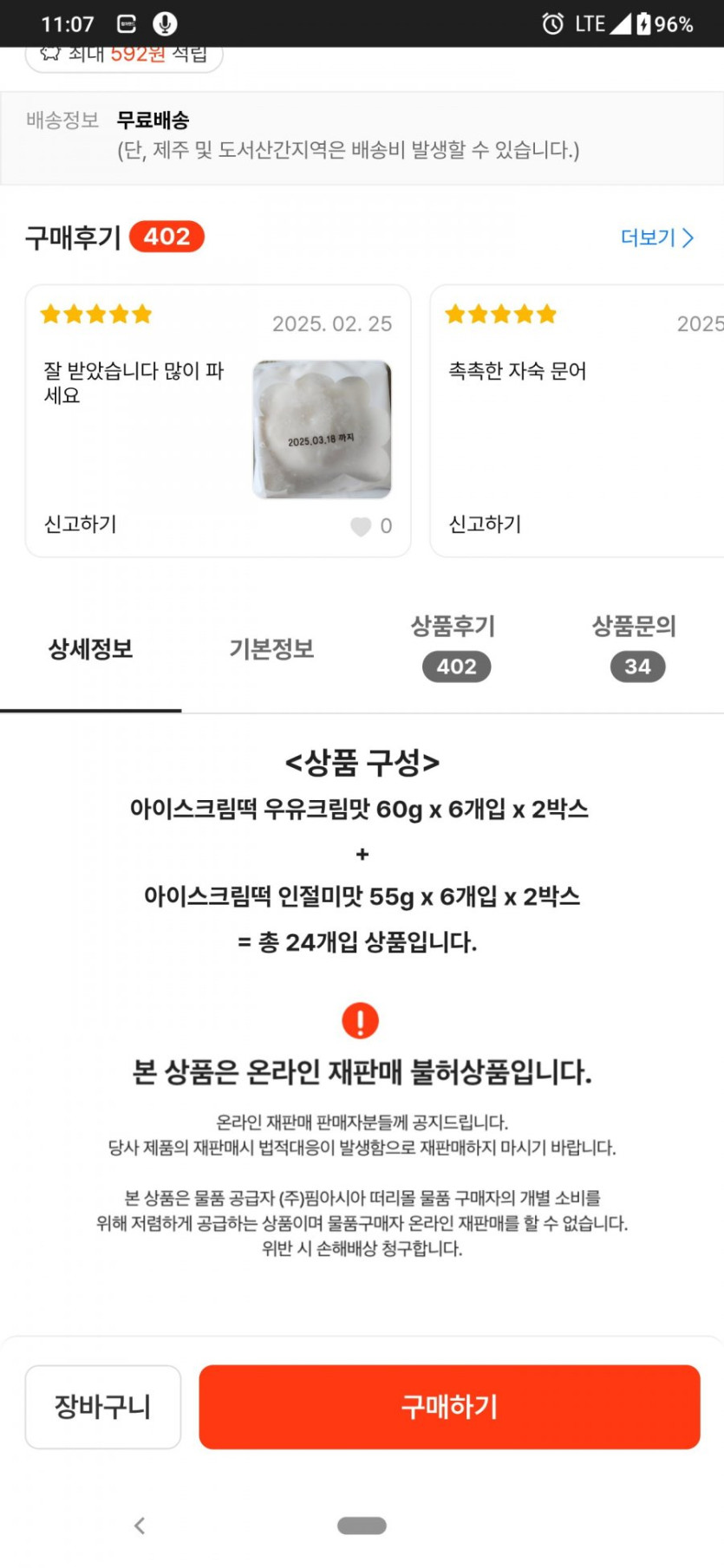This screenshot has height=1568, width=724.
Task: Tap the 구매후기 402 count badge
Action: coord(166,237)
